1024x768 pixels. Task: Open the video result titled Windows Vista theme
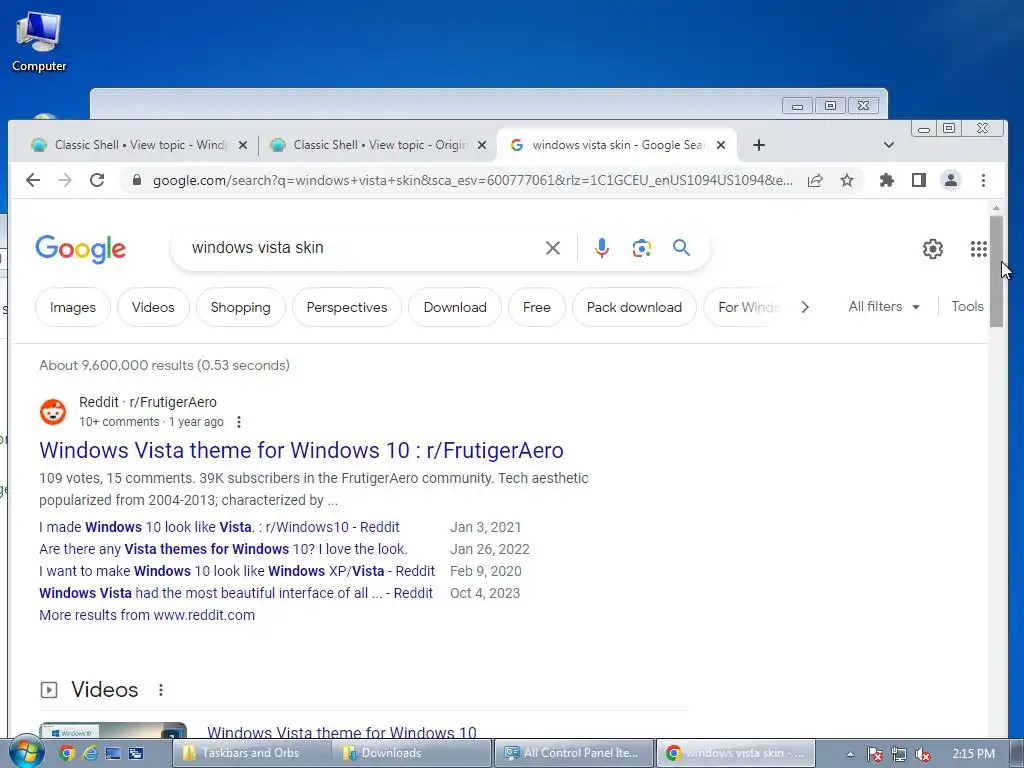coord(342,733)
